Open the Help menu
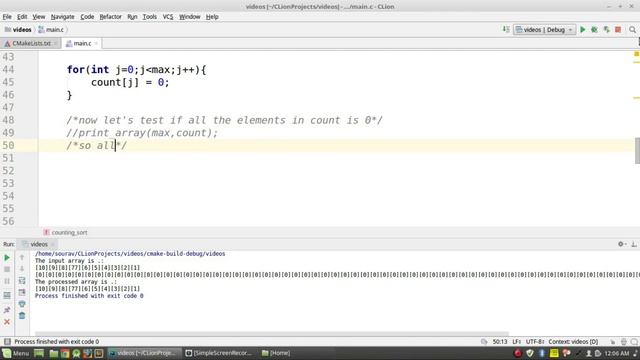This screenshot has height=360, width=640. tap(212, 17)
